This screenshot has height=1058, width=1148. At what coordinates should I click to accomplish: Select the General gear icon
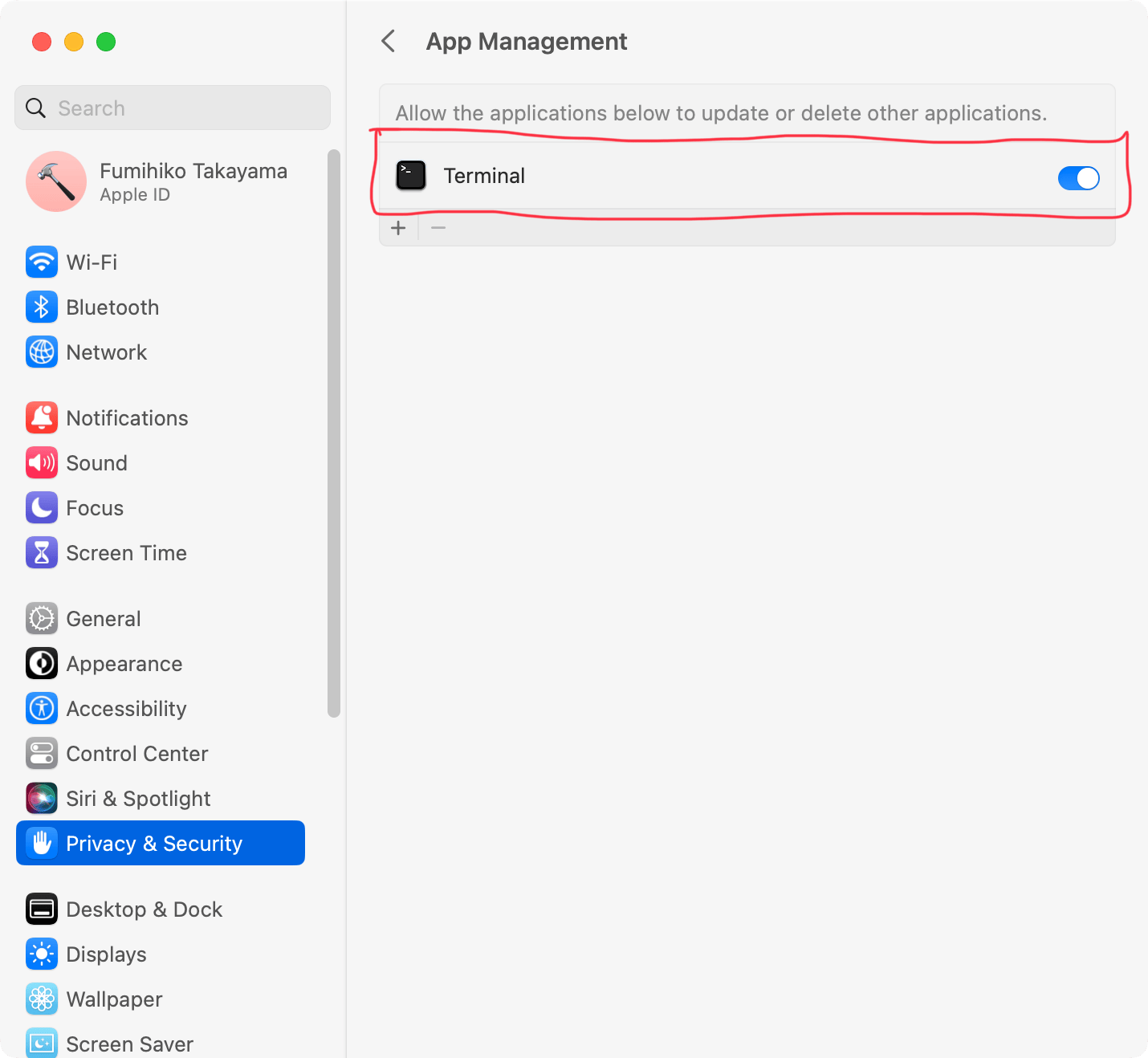tap(42, 618)
